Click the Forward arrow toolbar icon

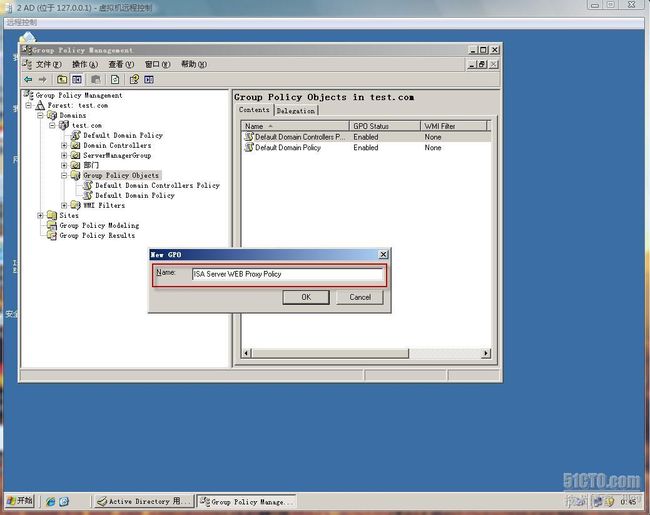click(43, 79)
